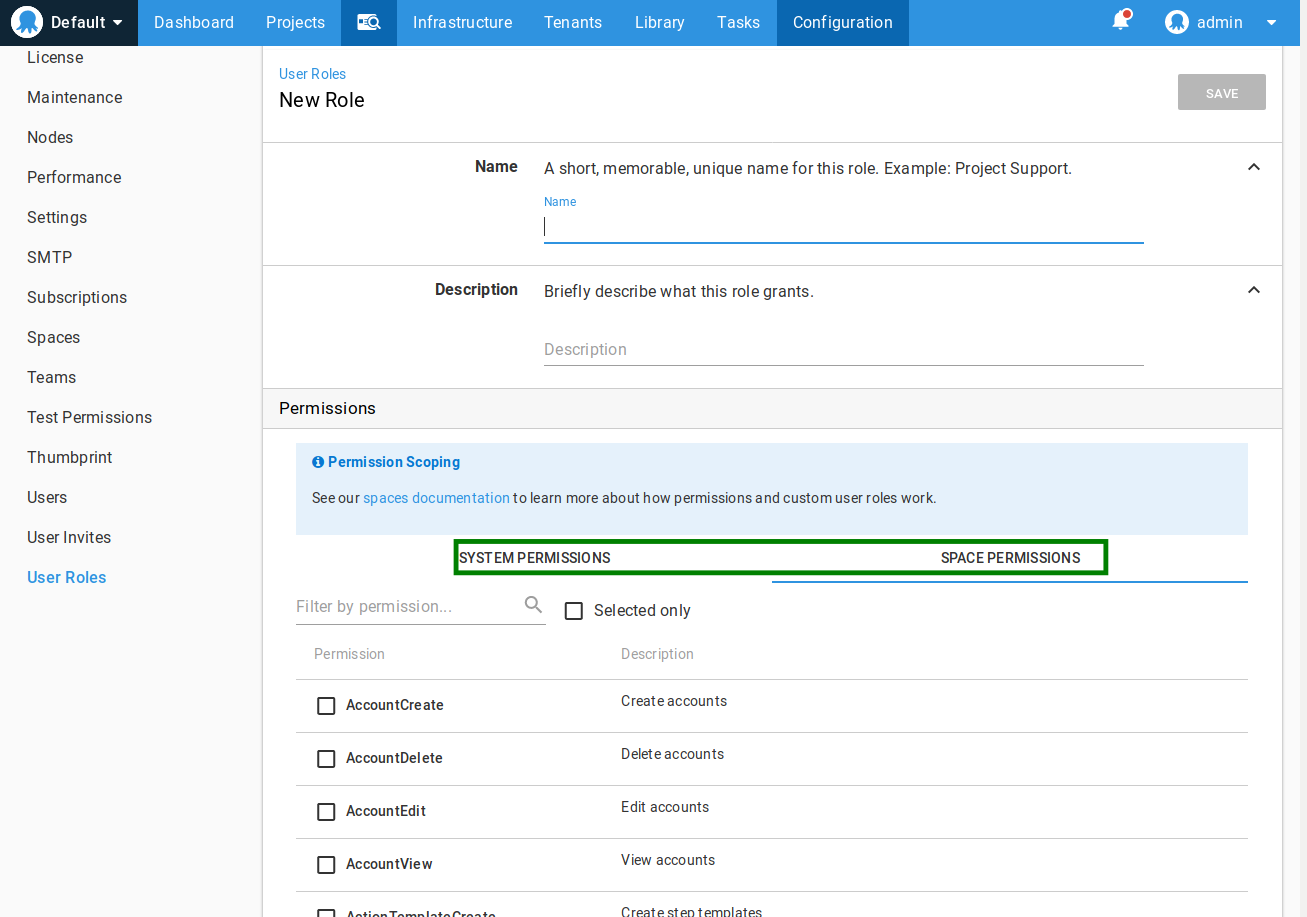The image size is (1307, 917).
Task: Click the admin user avatar icon
Action: pos(1177,22)
